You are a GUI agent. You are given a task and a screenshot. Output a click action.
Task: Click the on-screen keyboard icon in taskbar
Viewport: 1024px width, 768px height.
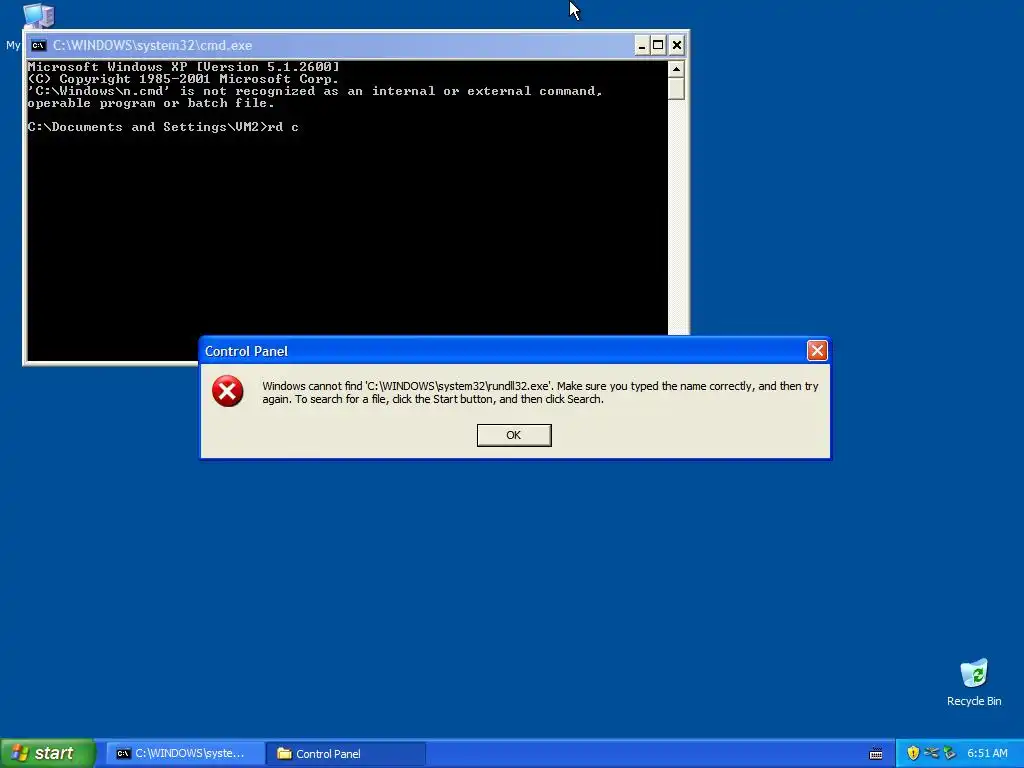coord(876,754)
